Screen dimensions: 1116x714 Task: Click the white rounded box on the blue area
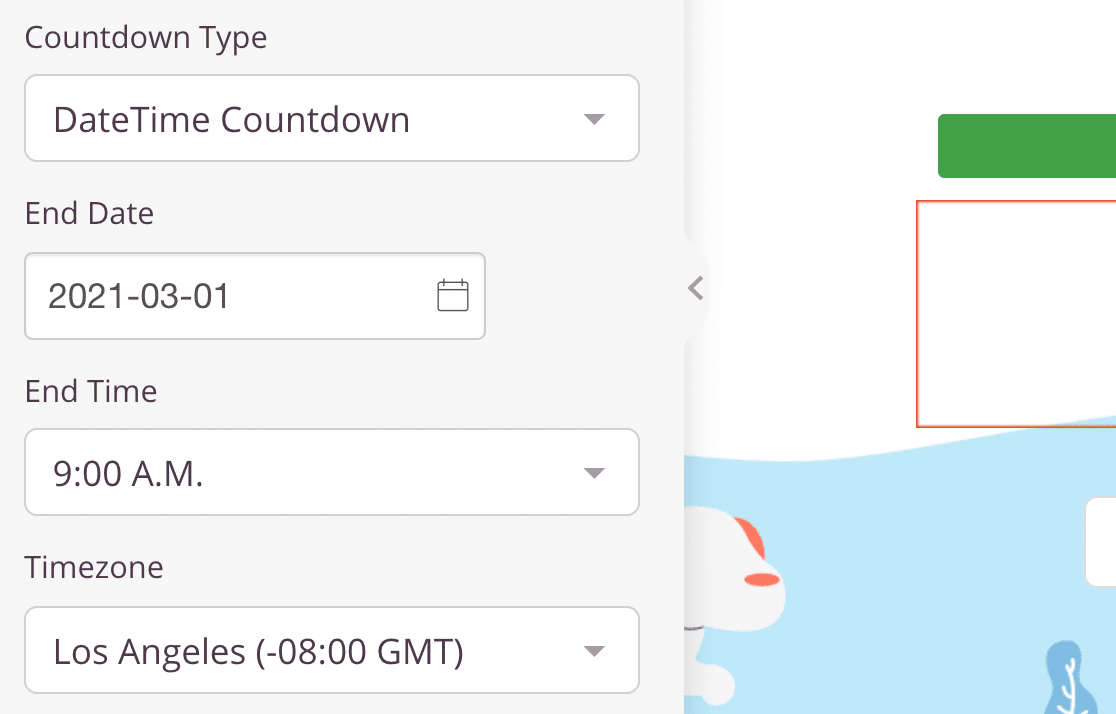1100,542
